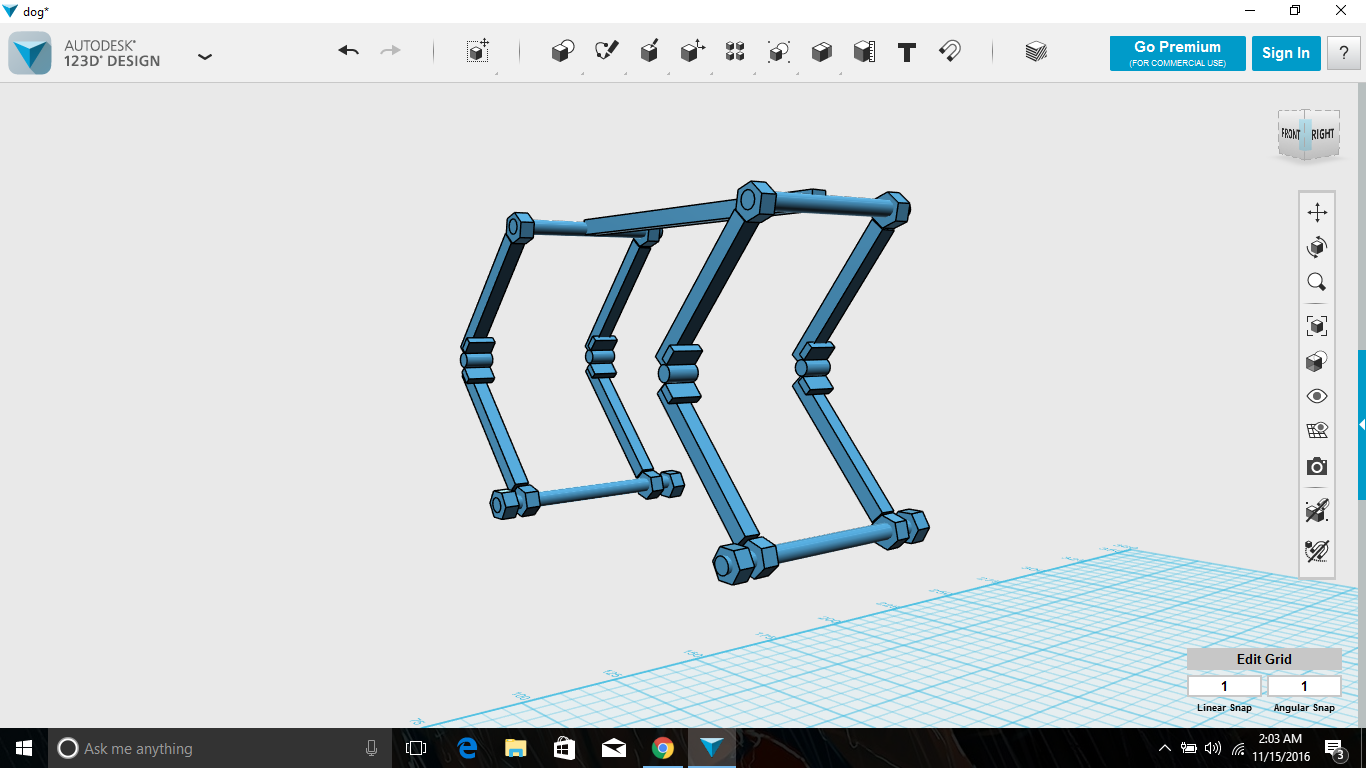Click the Cortana search box
1366x768 pixels.
pyautogui.click(x=220, y=748)
